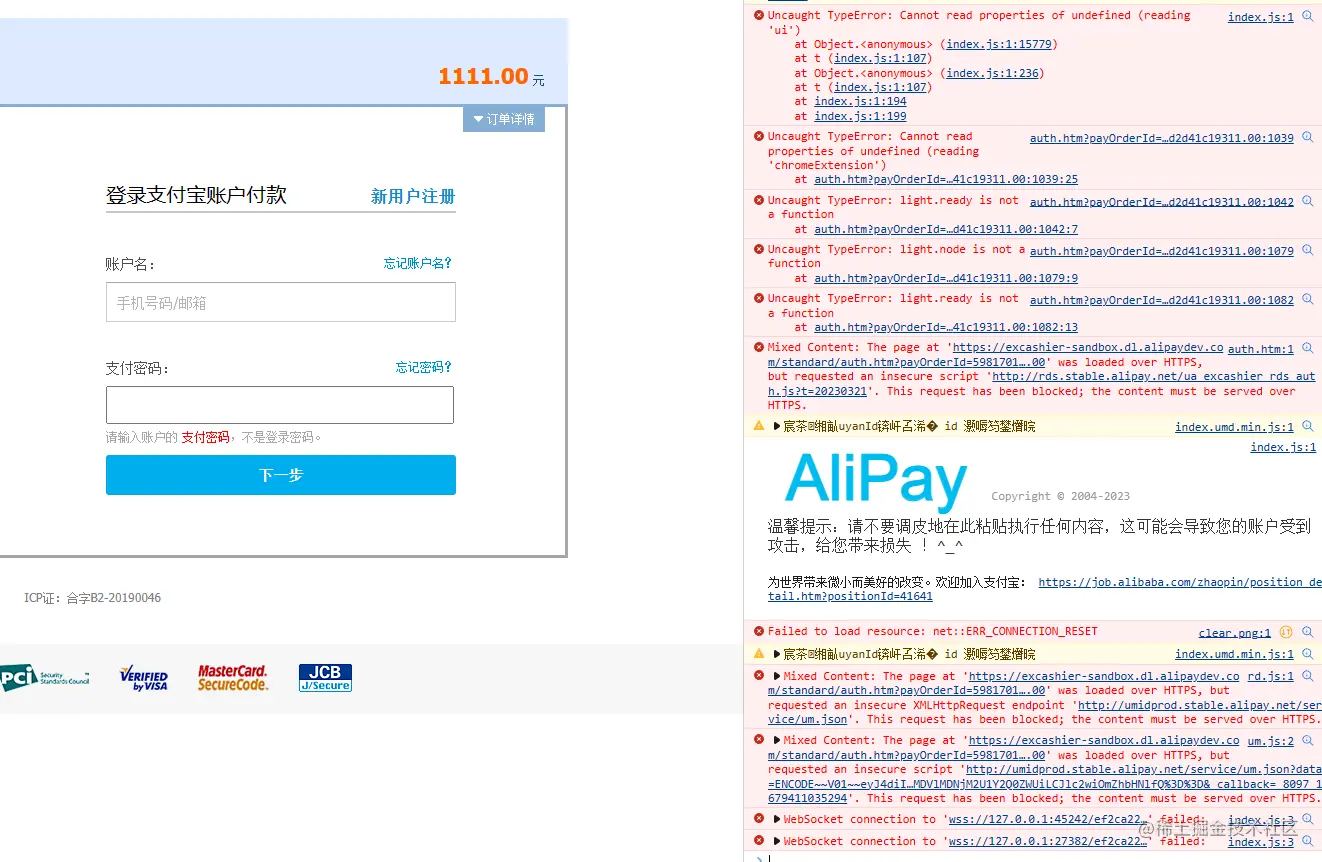Open the clear.png:1 source link
The height and width of the screenshot is (862, 1322).
[x=1235, y=633]
